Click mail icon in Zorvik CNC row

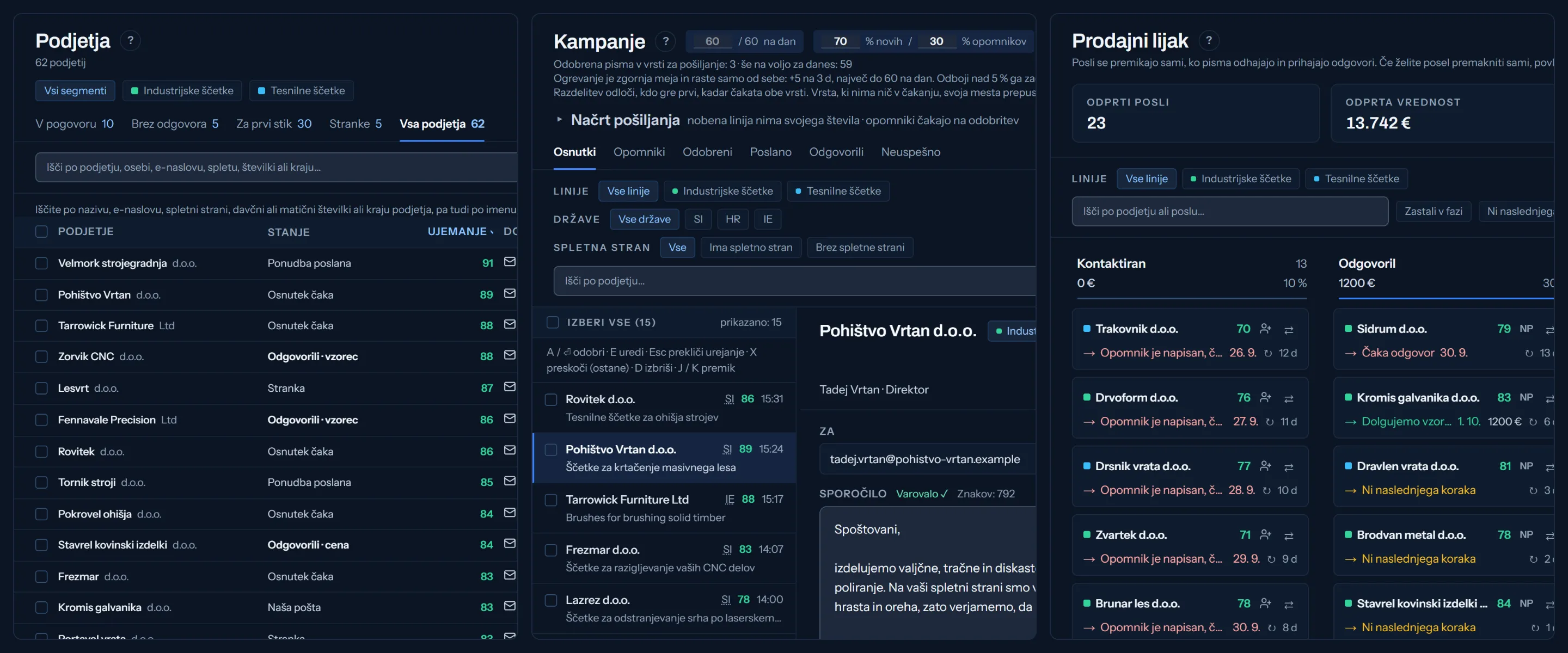510,355
